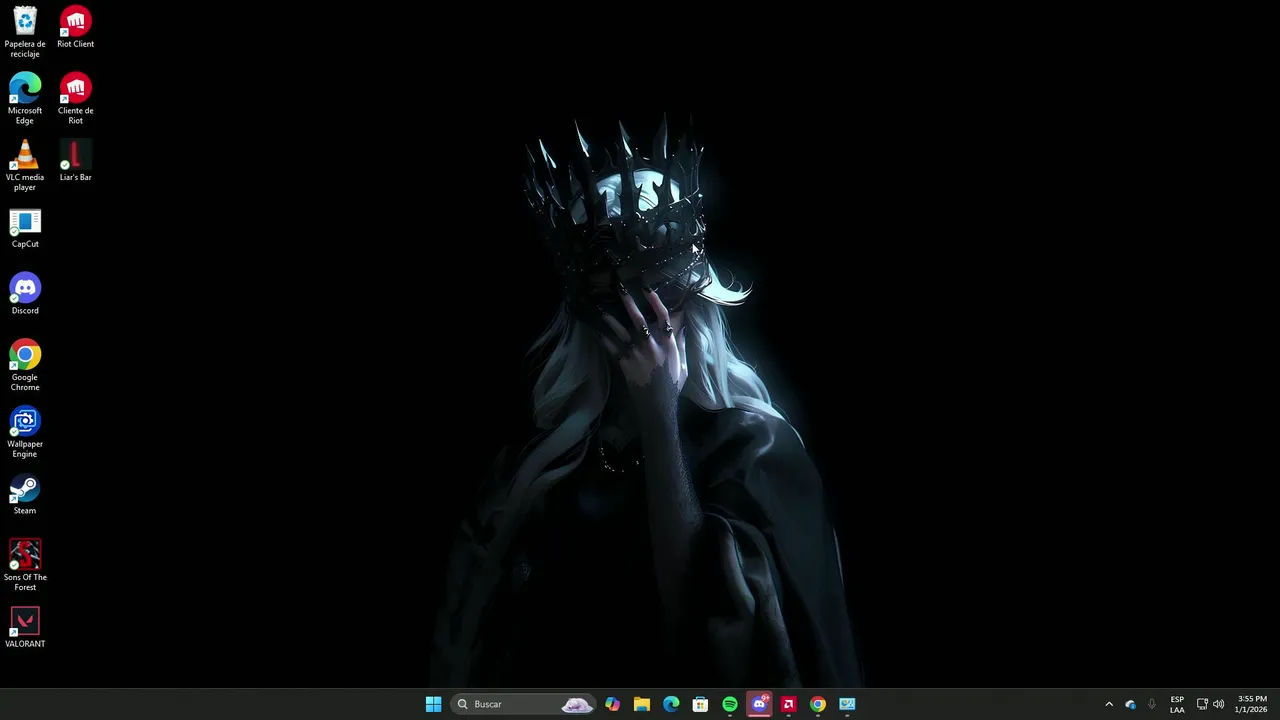Image resolution: width=1280 pixels, height=720 pixels.
Task: Select the VLC media player desktop icon
Action: point(25,165)
